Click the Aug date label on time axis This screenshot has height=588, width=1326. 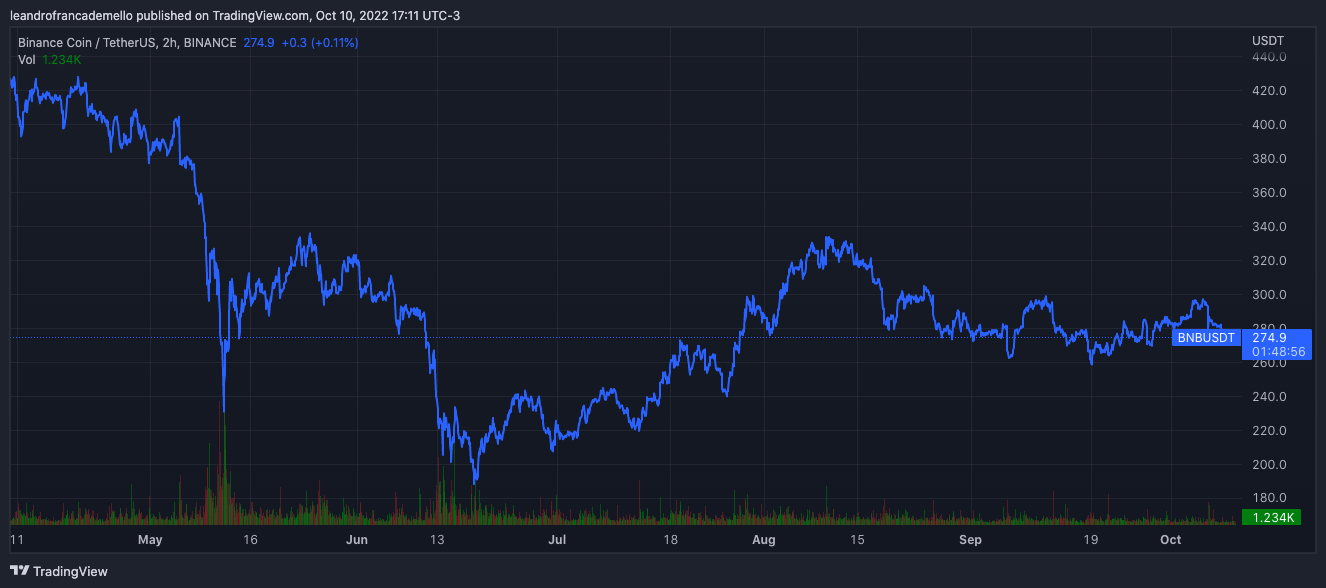[763, 540]
